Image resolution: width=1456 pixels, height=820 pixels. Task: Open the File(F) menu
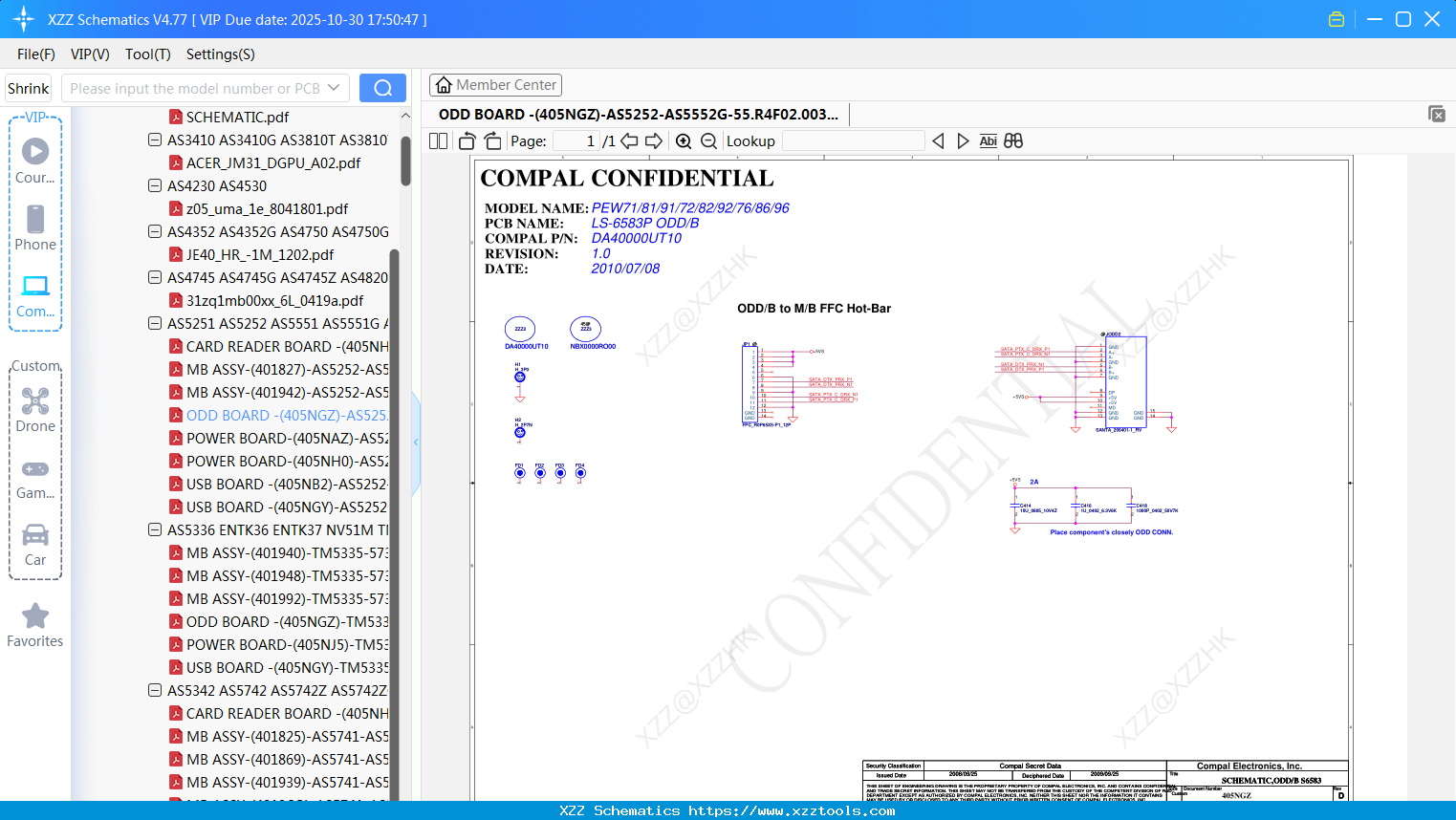pyautogui.click(x=36, y=54)
